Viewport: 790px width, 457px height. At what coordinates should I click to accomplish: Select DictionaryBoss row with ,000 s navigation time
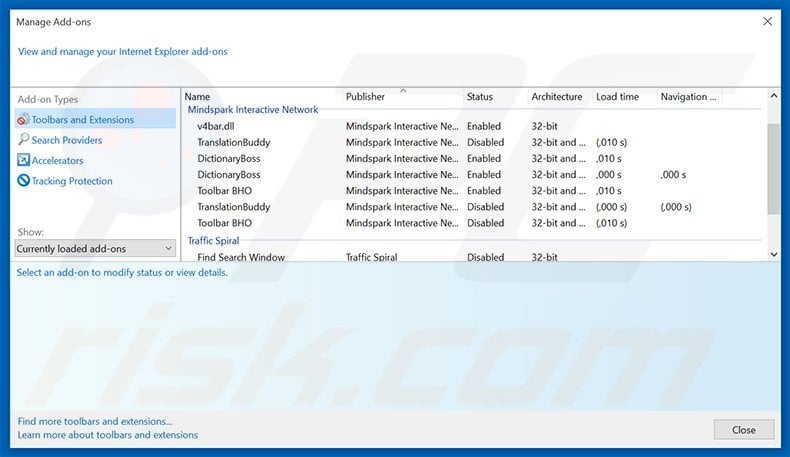coord(474,174)
